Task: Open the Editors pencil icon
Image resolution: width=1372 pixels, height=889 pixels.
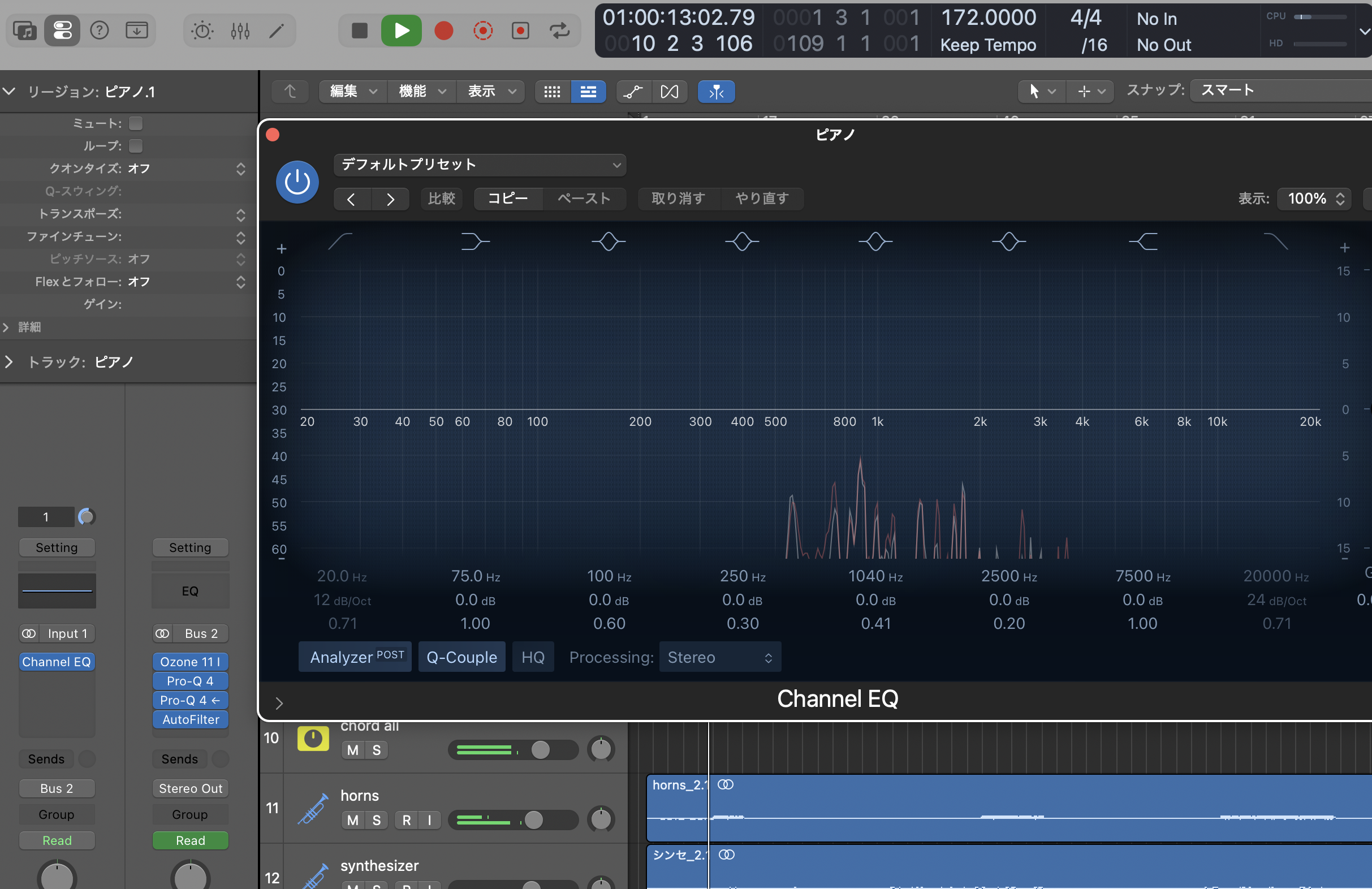Action: point(277,30)
